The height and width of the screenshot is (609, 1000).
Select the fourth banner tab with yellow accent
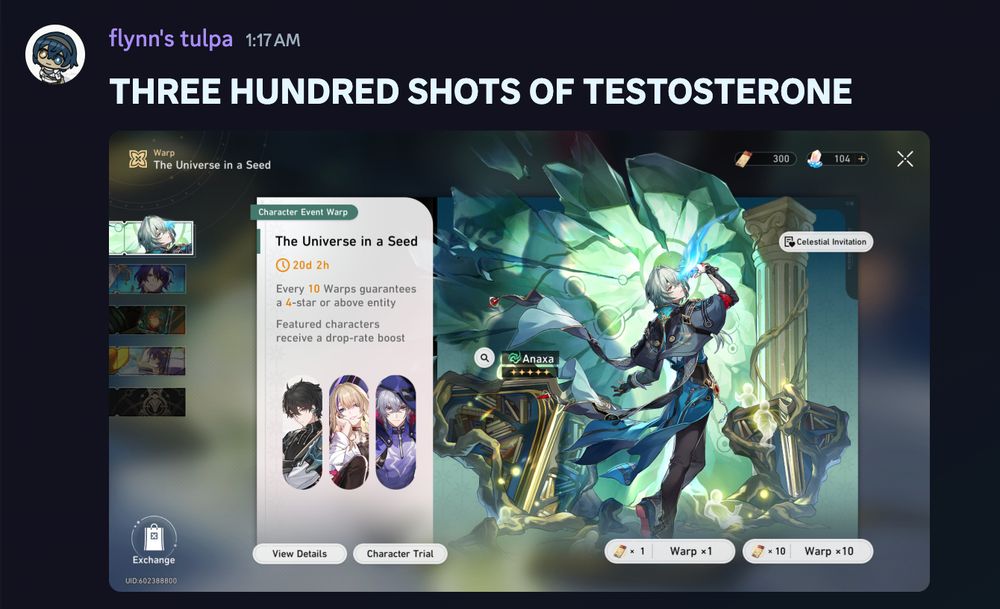[147, 361]
